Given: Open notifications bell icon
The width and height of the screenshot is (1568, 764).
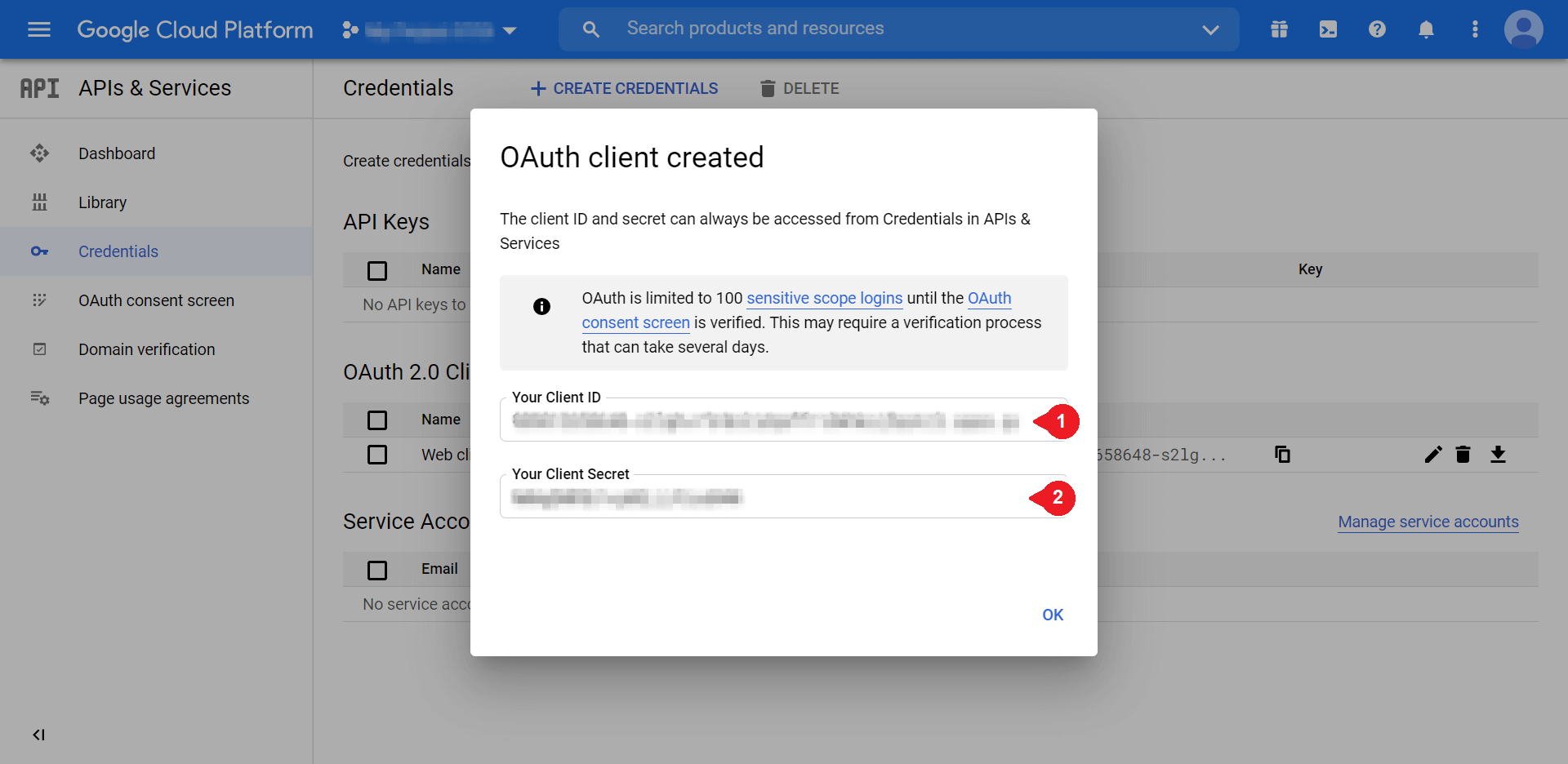Looking at the screenshot, I should (x=1426, y=29).
